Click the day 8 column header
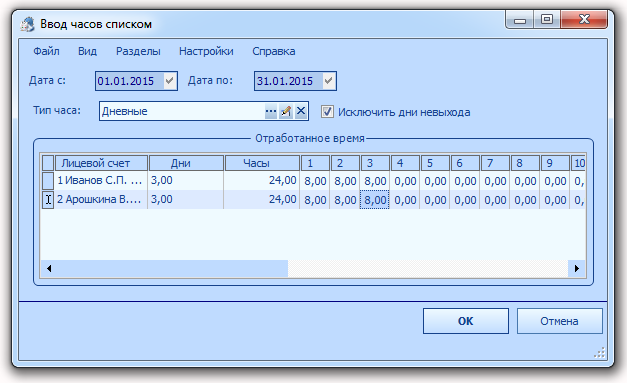 (x=525, y=163)
